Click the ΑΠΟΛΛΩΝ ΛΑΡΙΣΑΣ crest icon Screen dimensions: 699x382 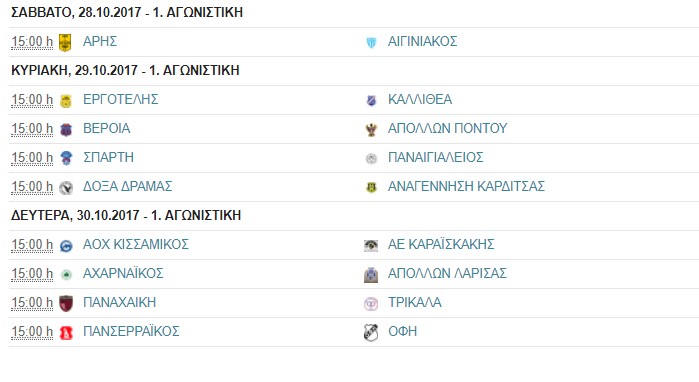(371, 275)
